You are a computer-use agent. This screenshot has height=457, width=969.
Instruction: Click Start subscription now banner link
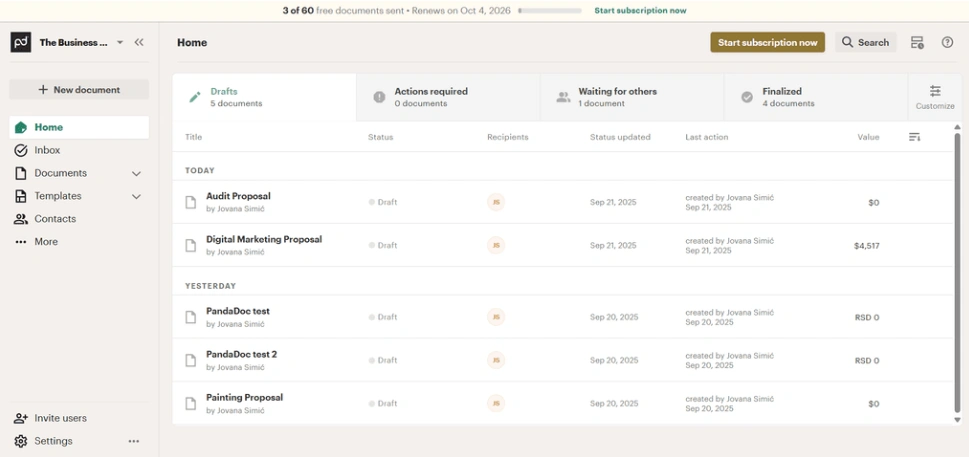(x=640, y=10)
